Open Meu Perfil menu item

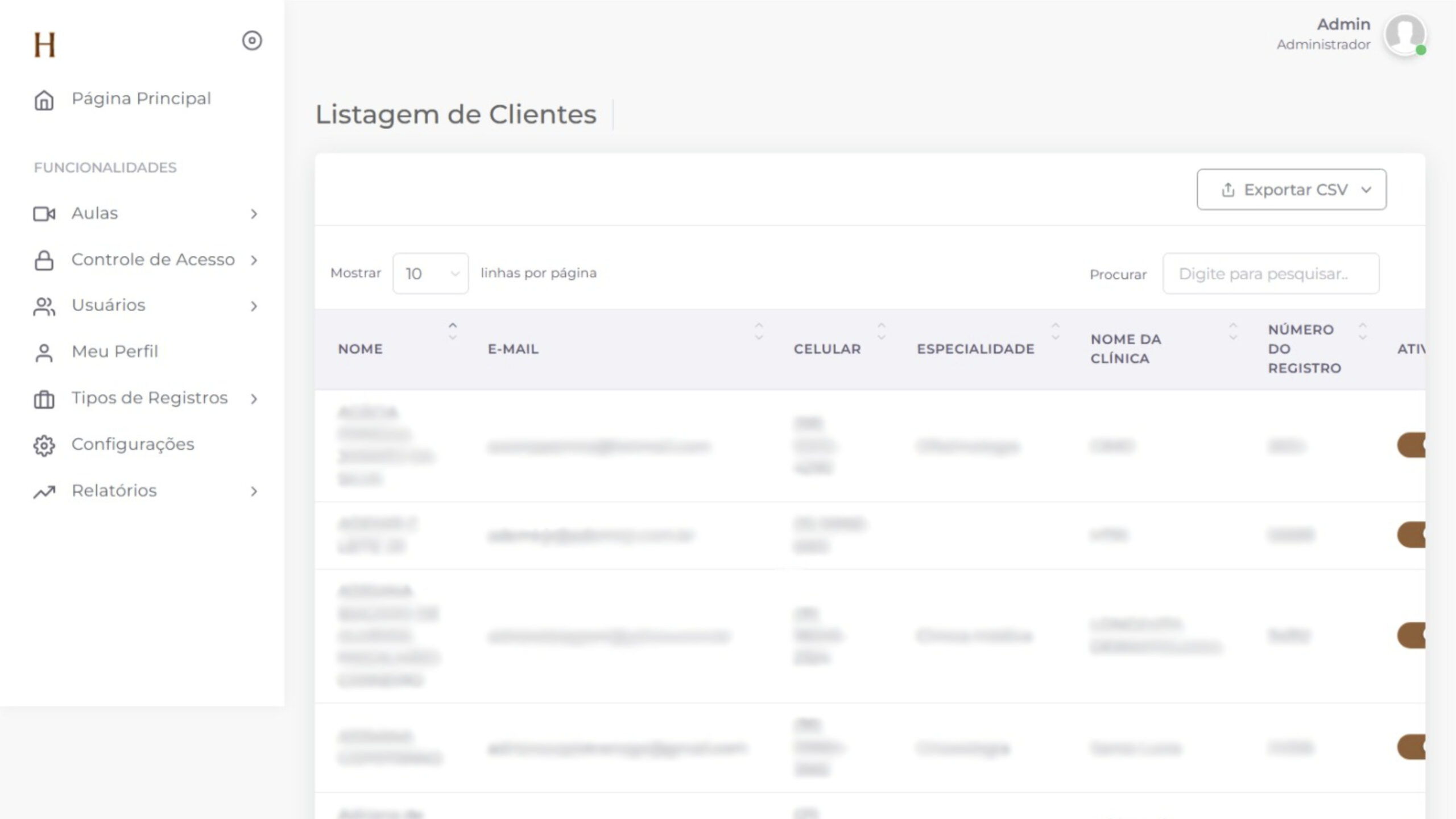[x=114, y=351]
